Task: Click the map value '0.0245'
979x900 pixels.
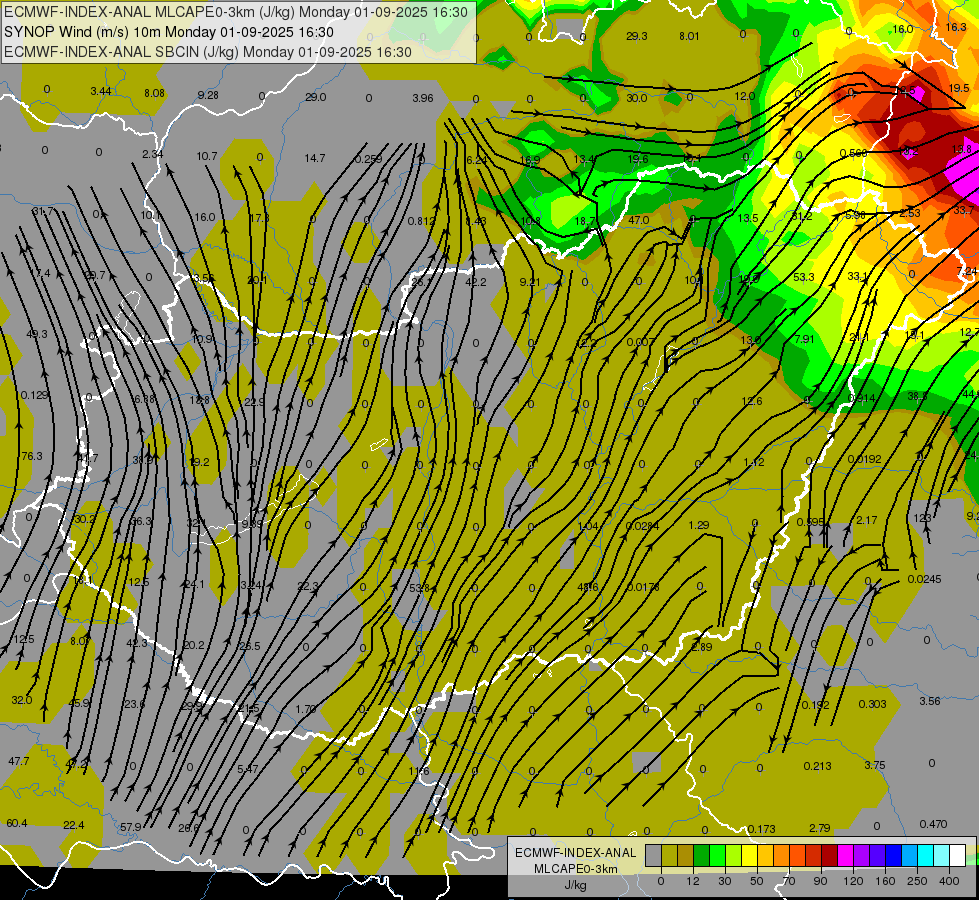Action: [x=925, y=579]
